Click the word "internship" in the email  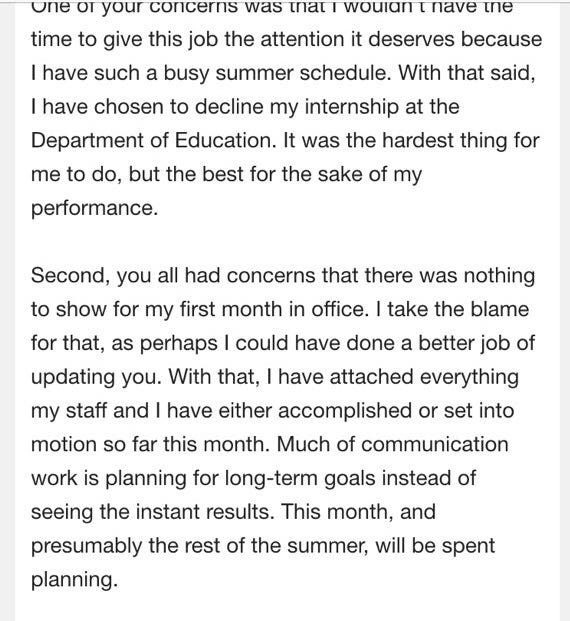[x=351, y=107]
